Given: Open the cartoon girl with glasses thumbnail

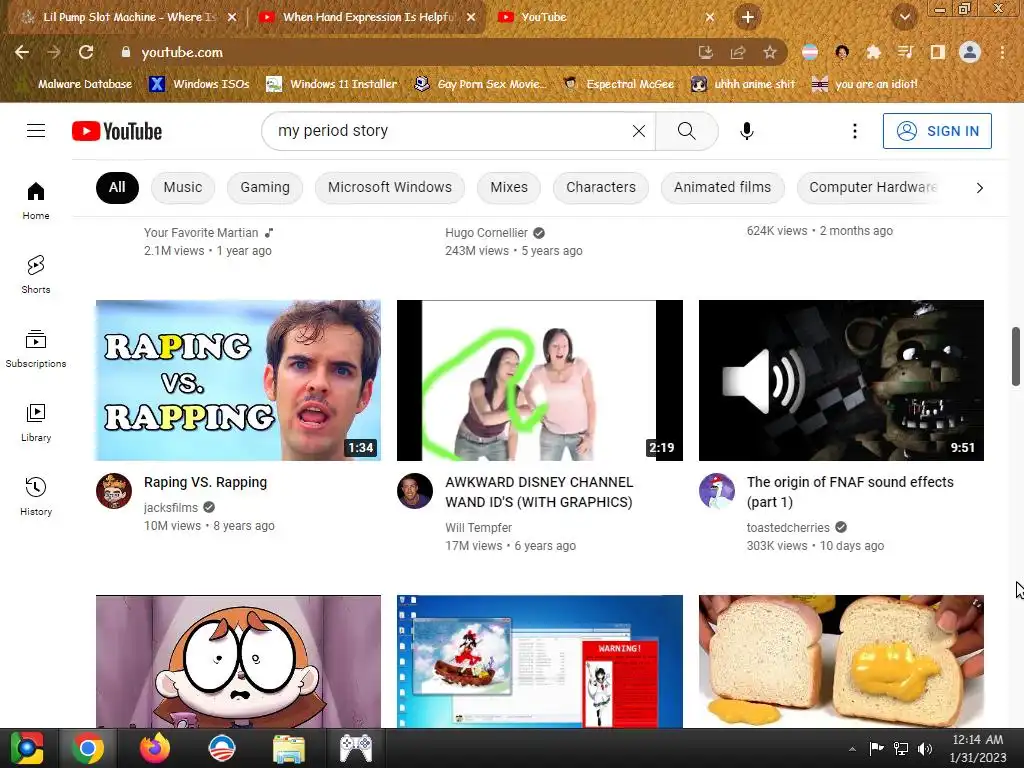Looking at the screenshot, I should point(238,661).
